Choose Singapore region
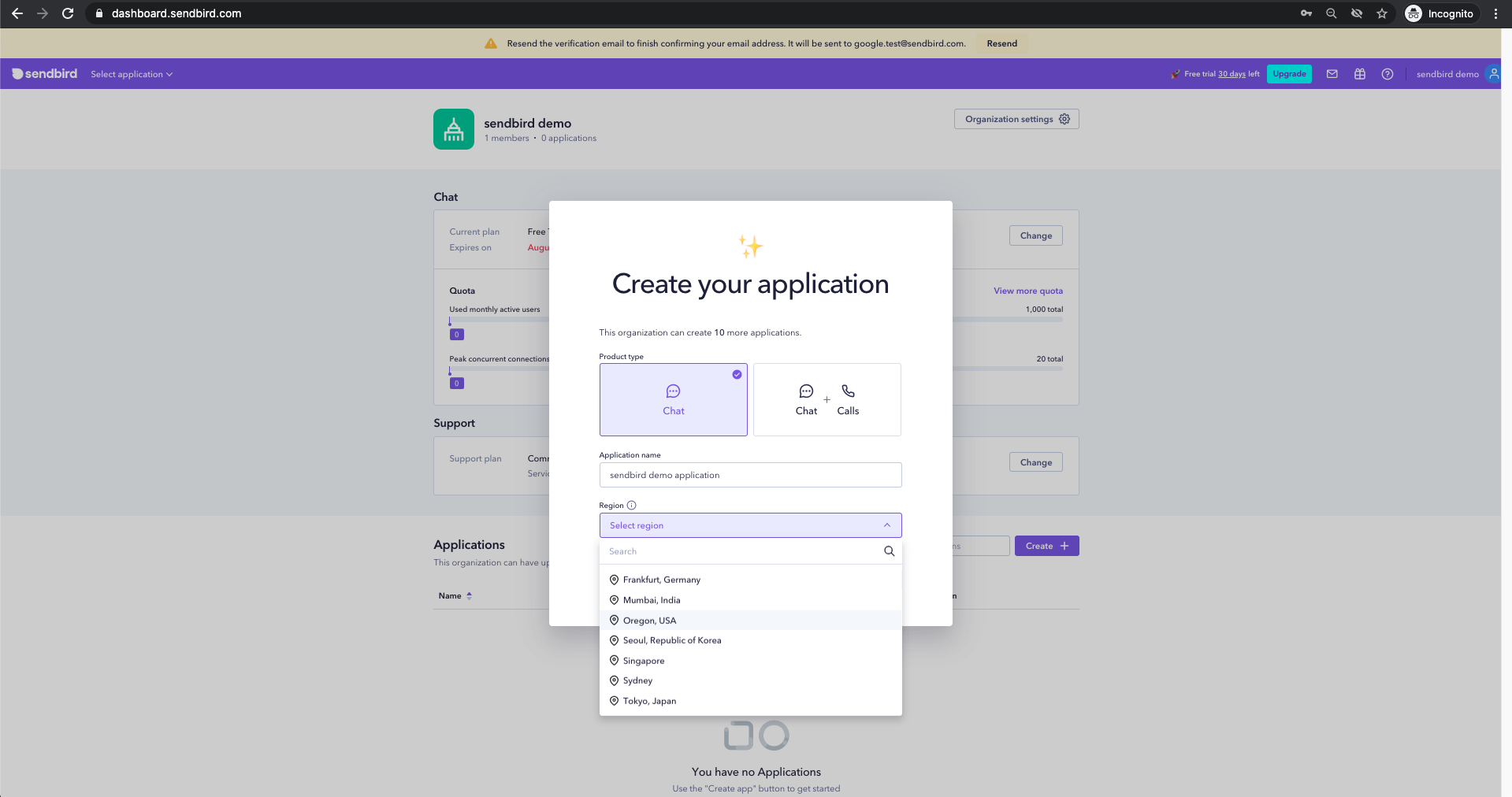The width and height of the screenshot is (1512, 797). pos(750,661)
